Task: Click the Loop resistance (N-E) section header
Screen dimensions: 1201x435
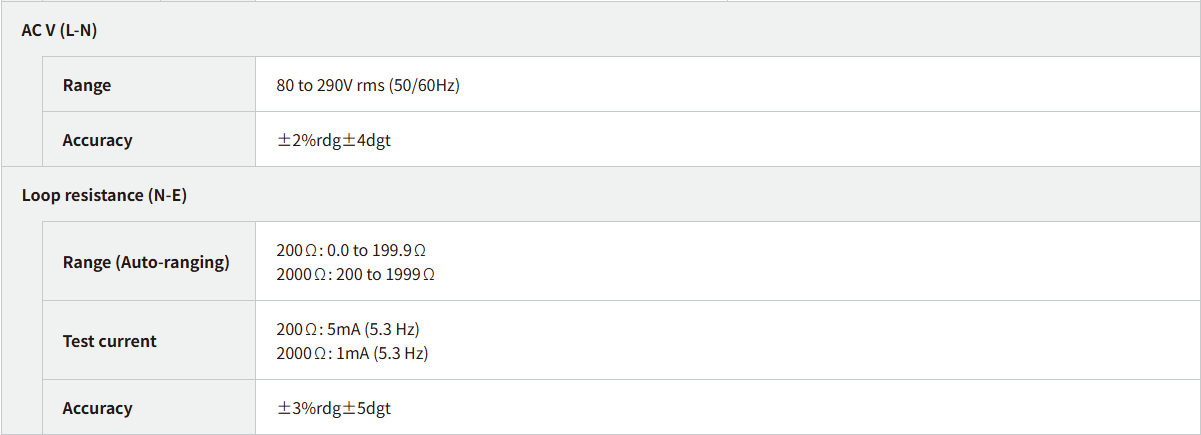Action: coord(104,195)
